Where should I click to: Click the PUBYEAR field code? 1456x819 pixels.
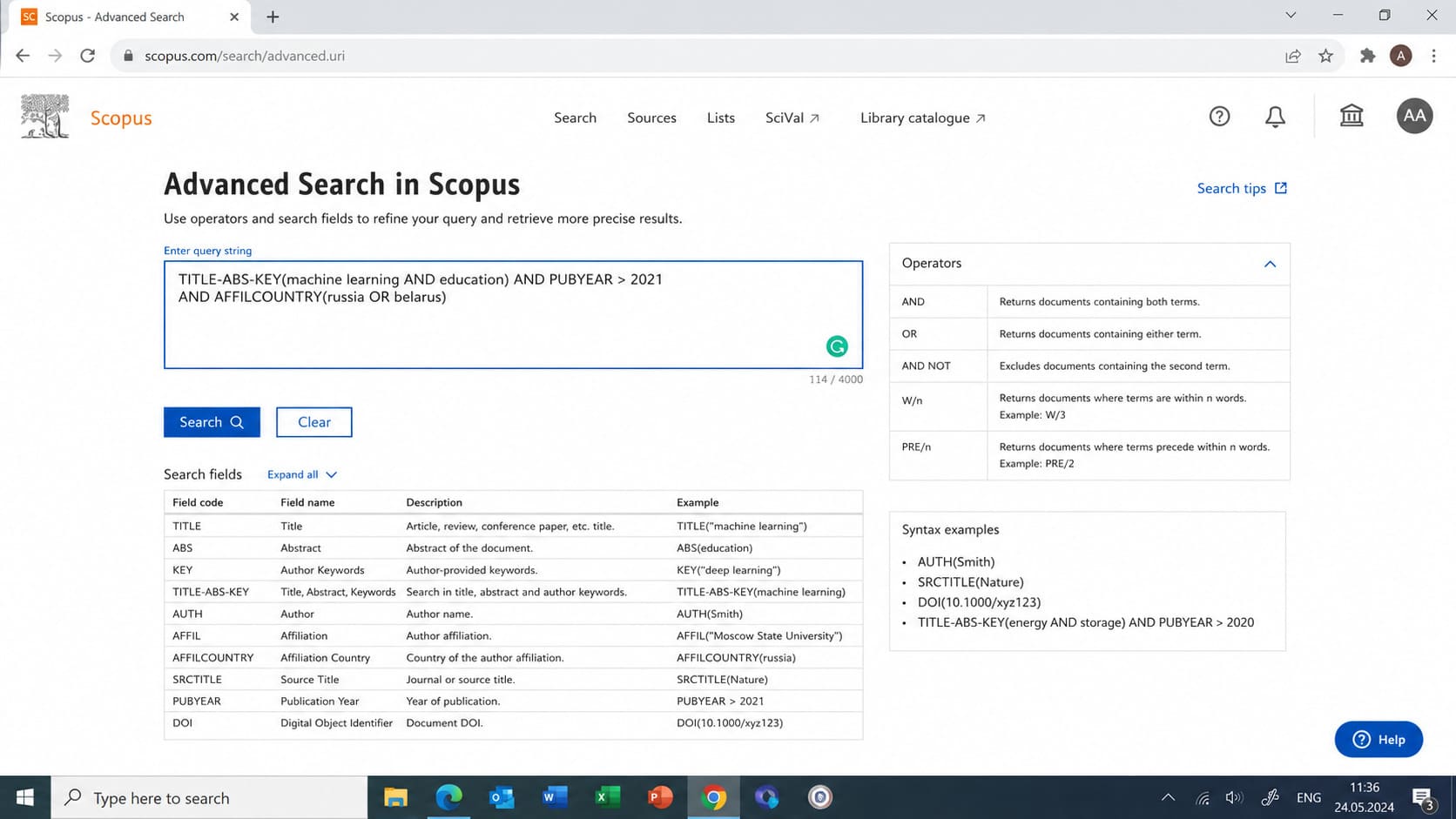pyautogui.click(x=197, y=702)
